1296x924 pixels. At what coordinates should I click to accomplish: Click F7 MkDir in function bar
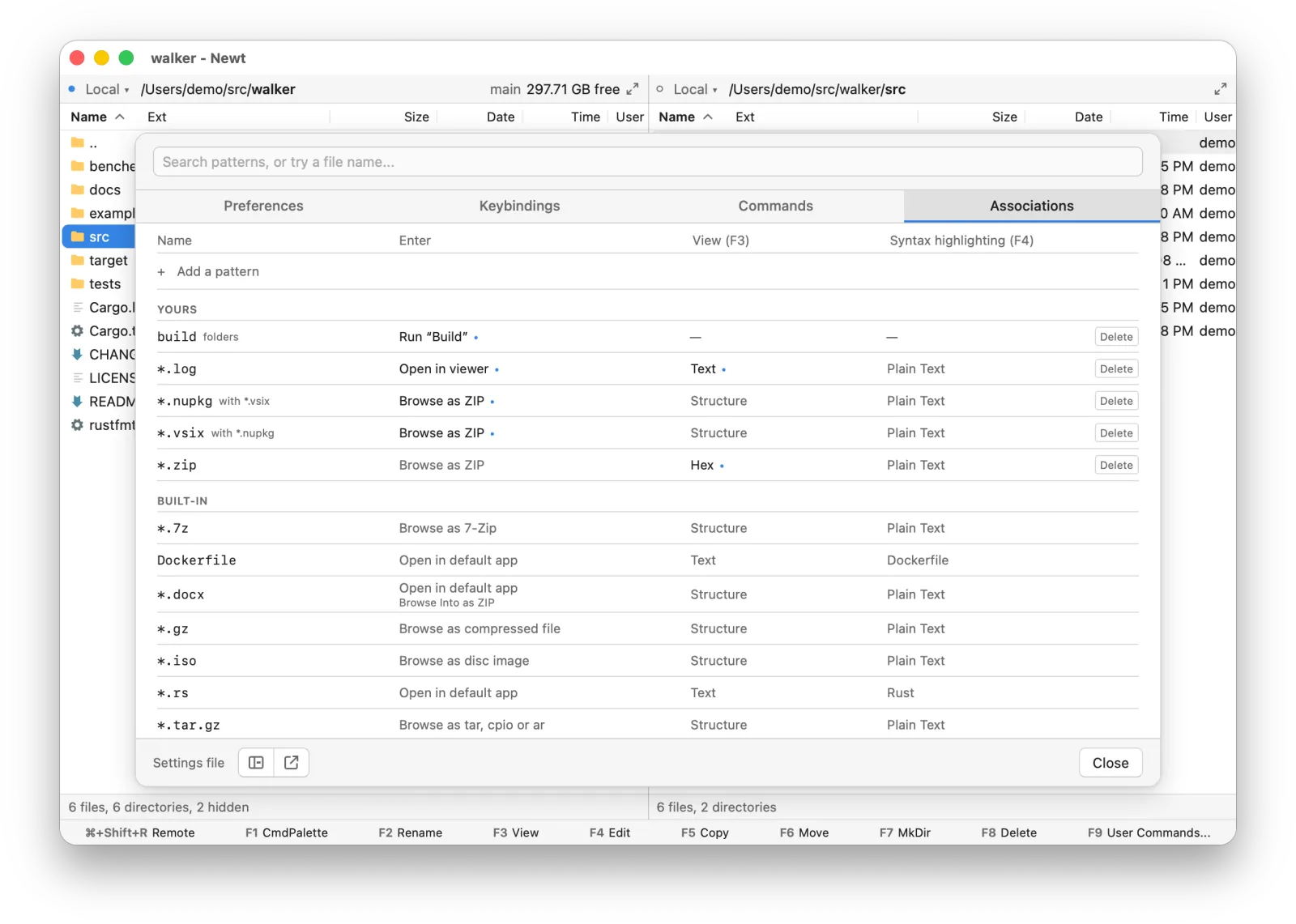click(x=905, y=832)
